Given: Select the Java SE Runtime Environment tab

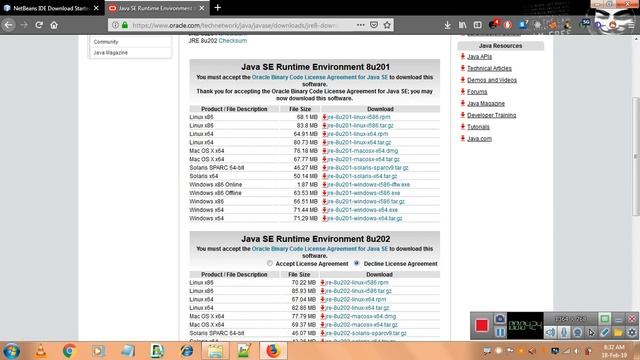Looking at the screenshot, I should 157,8.
